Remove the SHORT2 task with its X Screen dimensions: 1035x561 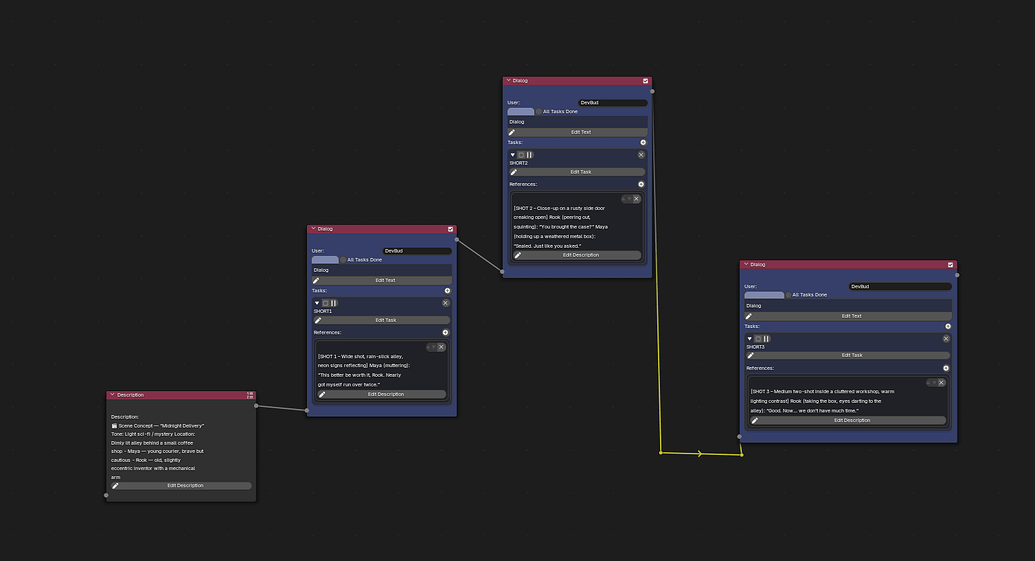[x=641, y=154]
